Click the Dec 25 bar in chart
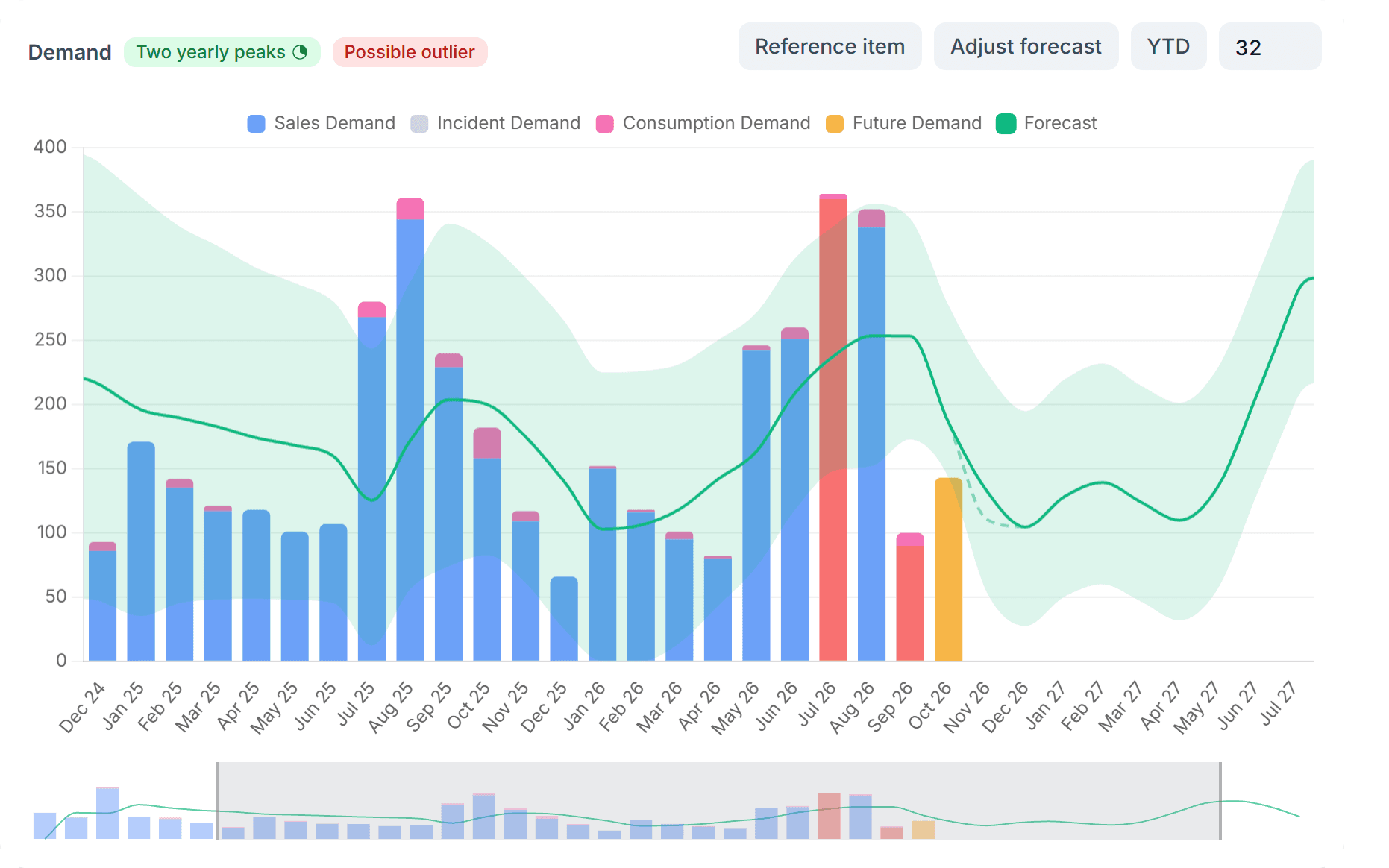 pos(564,619)
